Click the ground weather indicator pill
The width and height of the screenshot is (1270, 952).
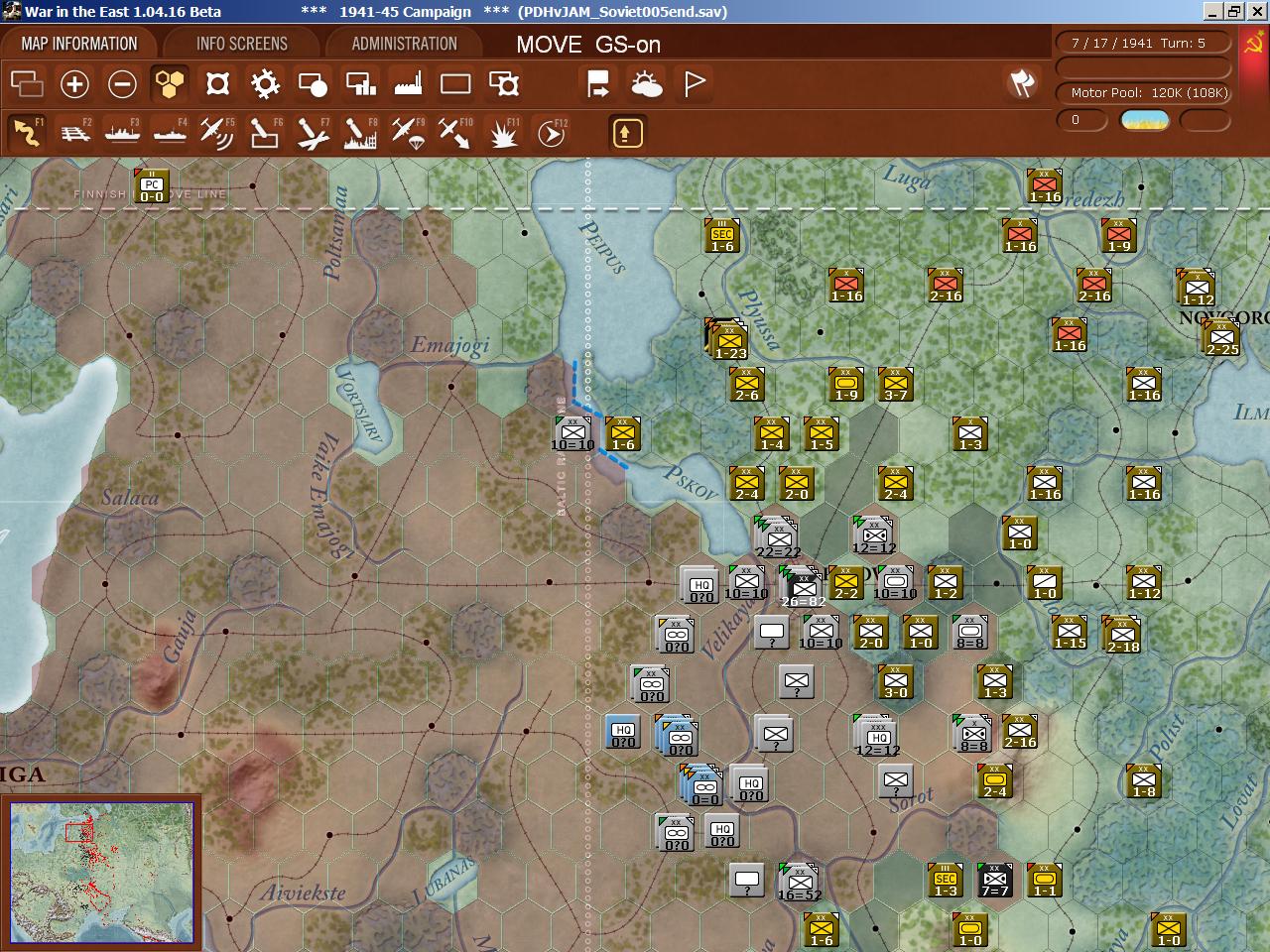1144,120
